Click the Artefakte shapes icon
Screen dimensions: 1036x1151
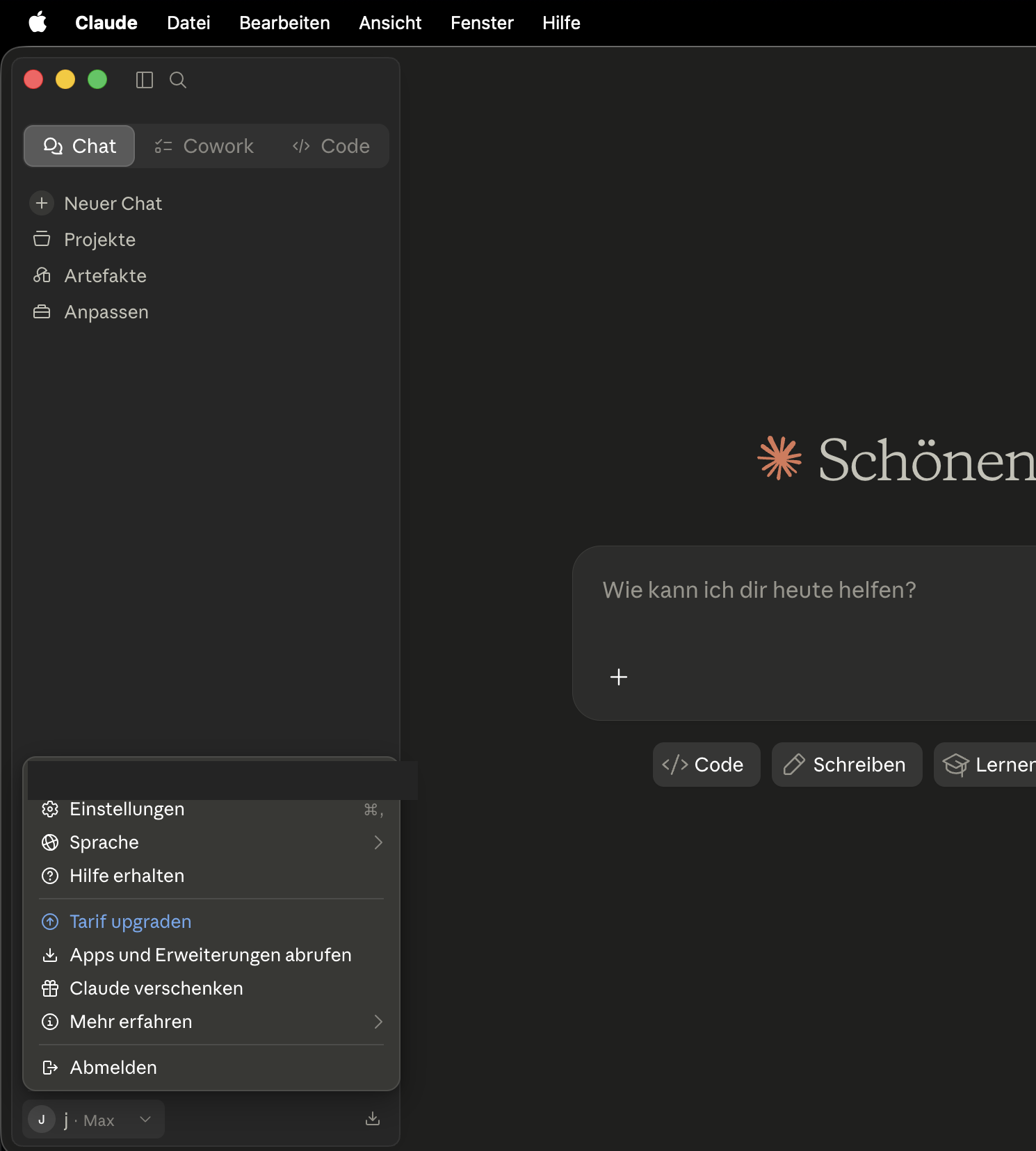[x=42, y=275]
